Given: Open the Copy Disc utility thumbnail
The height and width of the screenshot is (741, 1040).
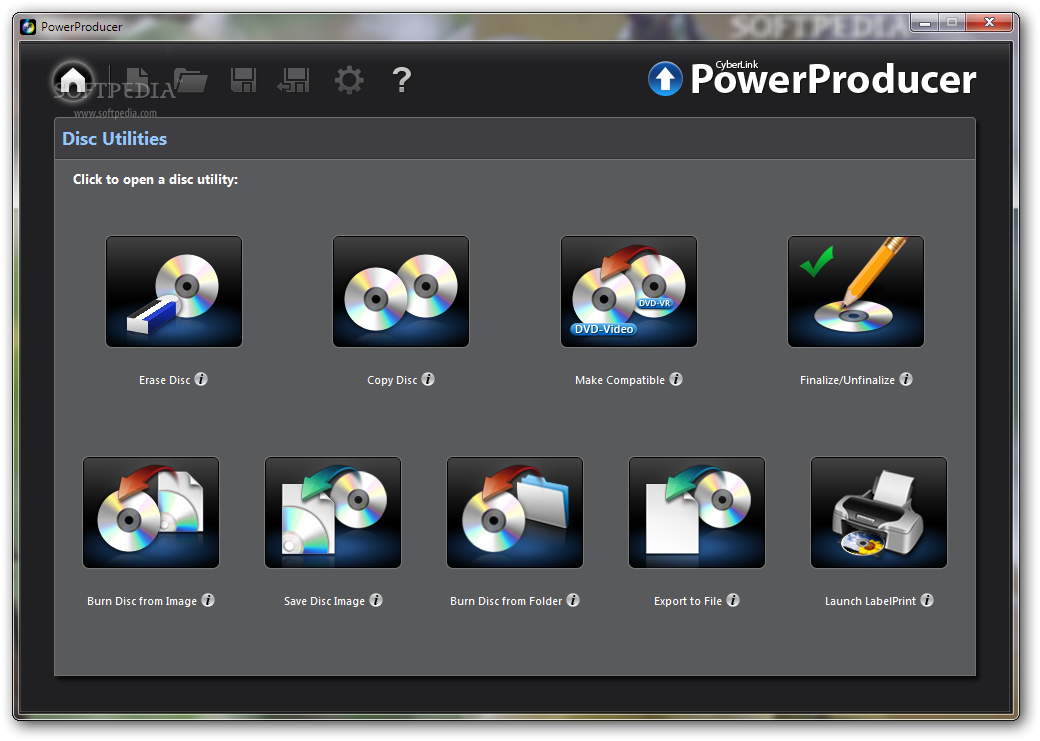Looking at the screenshot, I should tap(401, 291).
